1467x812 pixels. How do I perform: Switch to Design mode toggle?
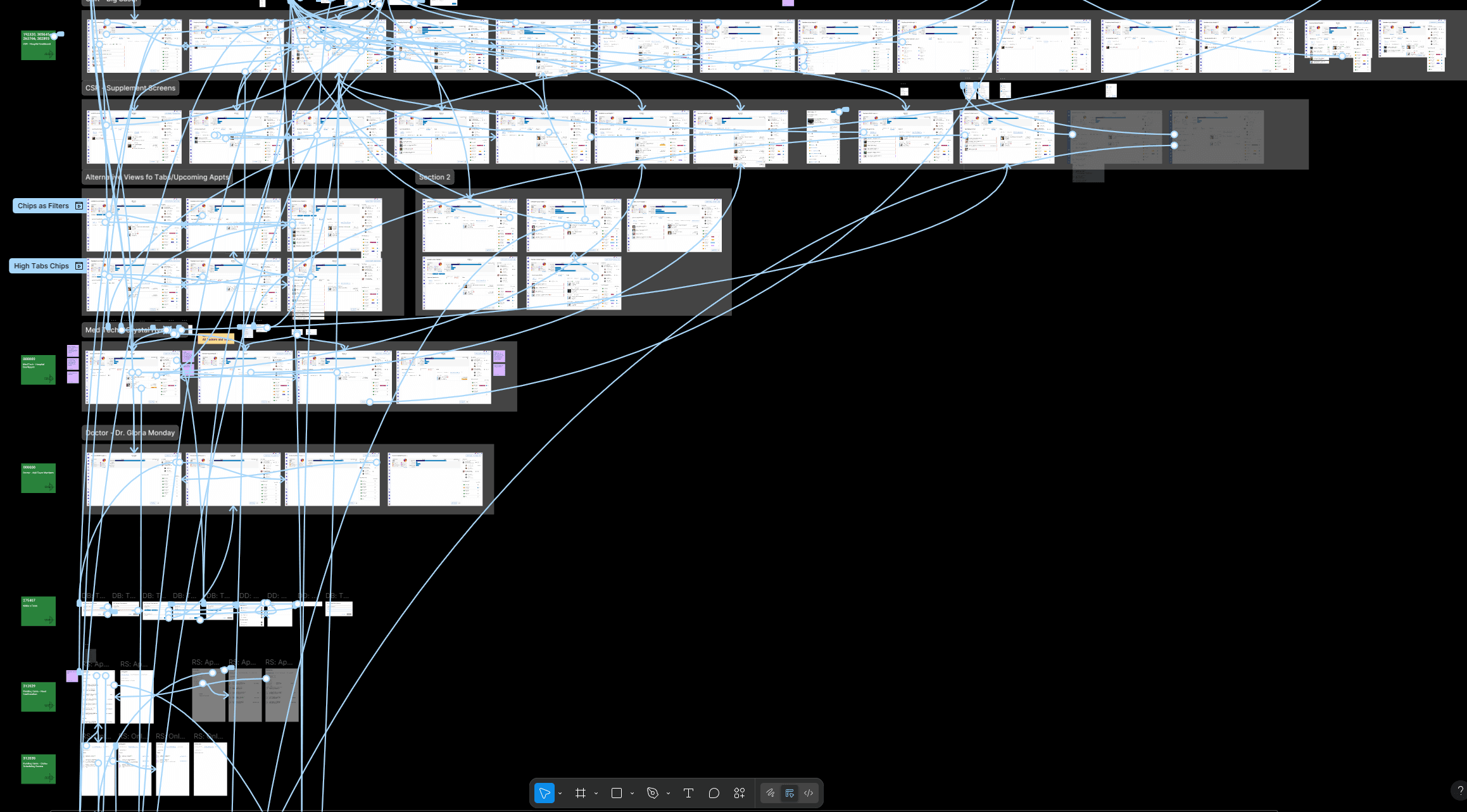click(x=790, y=793)
